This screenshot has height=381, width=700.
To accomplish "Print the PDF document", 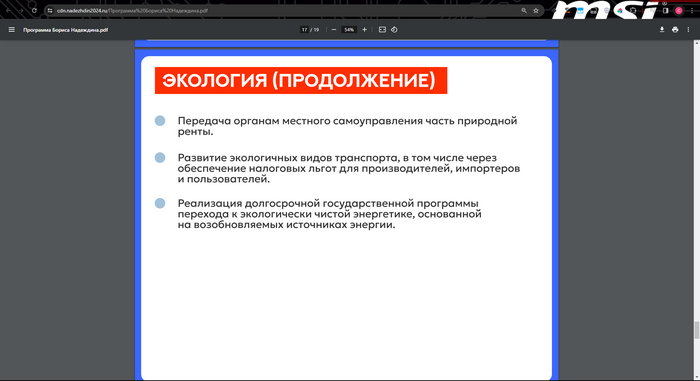I will [x=675, y=30].
